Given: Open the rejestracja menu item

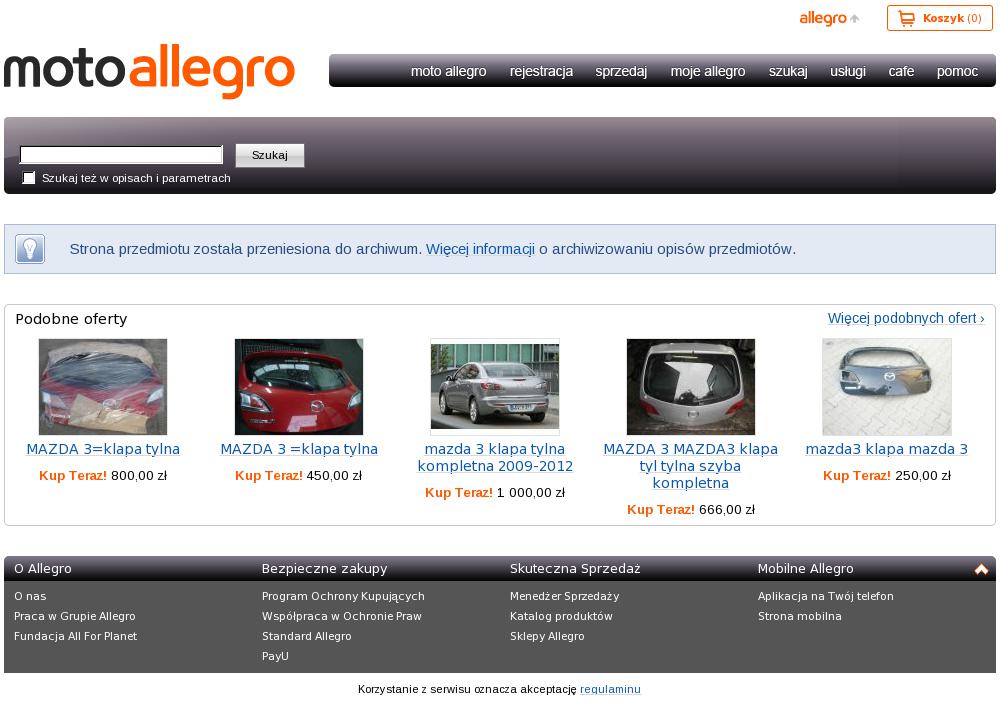Looking at the screenshot, I should (541, 71).
